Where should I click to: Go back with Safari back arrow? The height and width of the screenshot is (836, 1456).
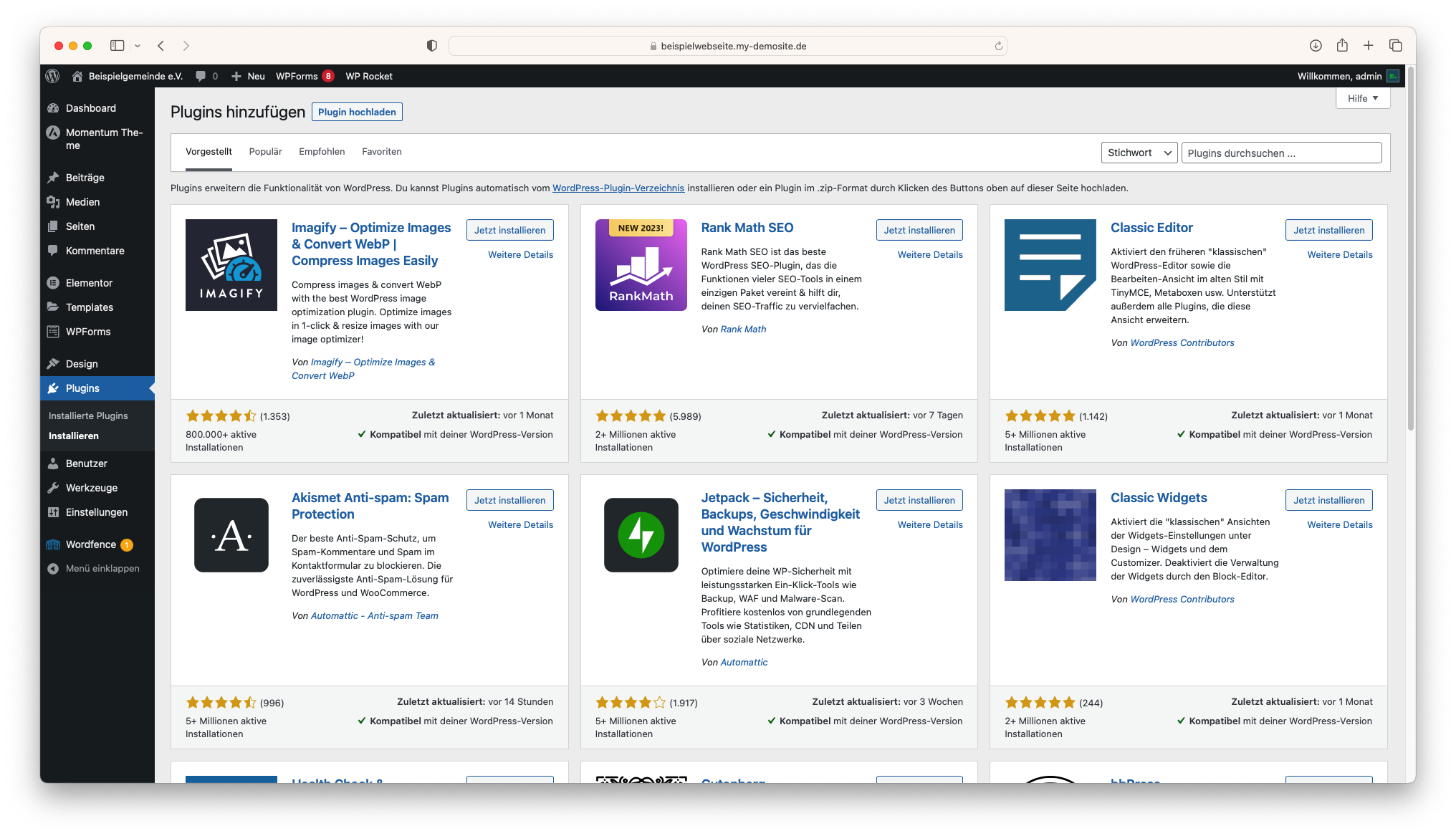pos(161,46)
